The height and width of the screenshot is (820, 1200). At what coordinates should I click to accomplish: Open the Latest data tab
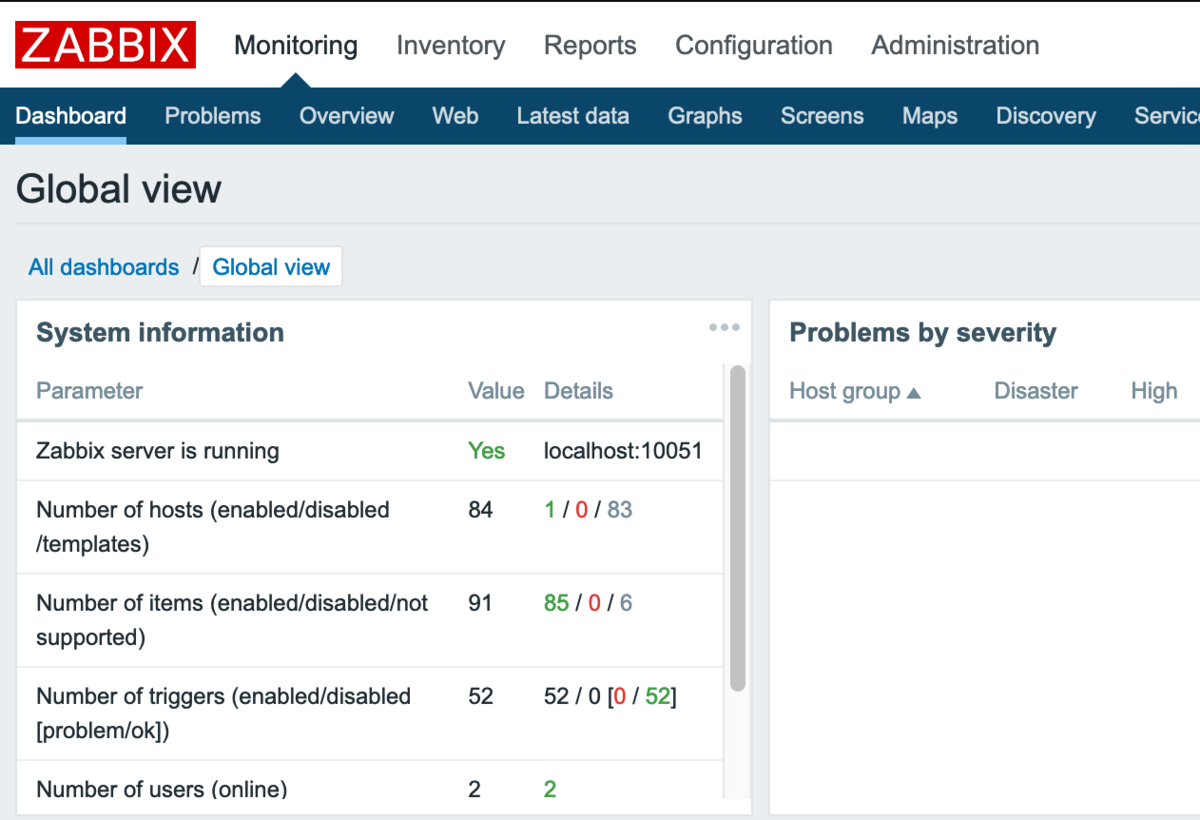[573, 116]
